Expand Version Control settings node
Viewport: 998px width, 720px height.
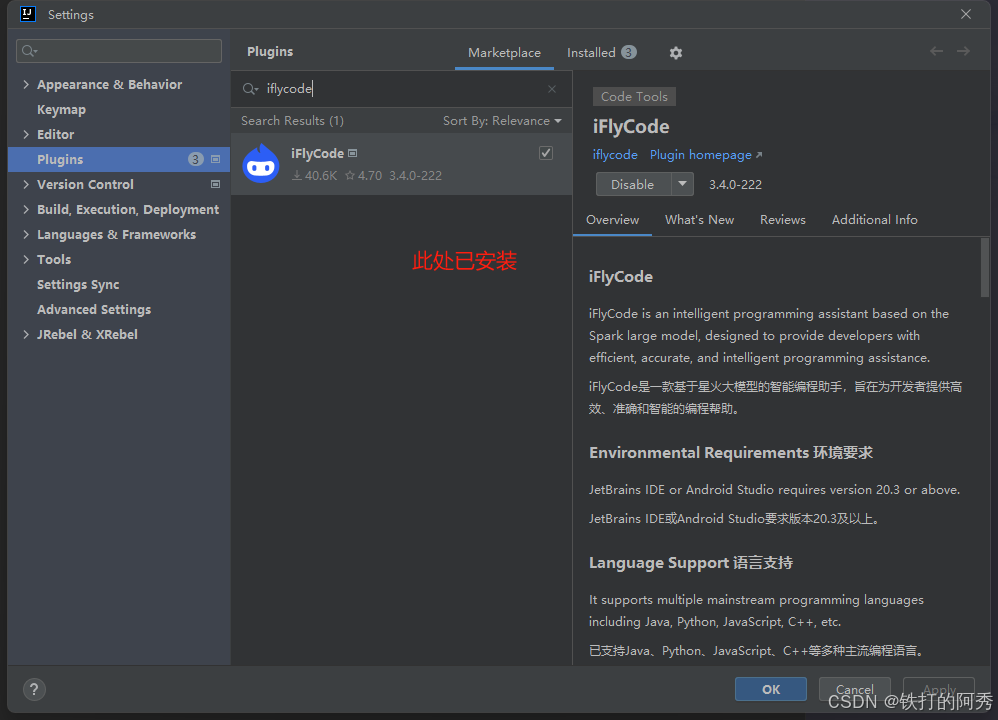point(26,184)
